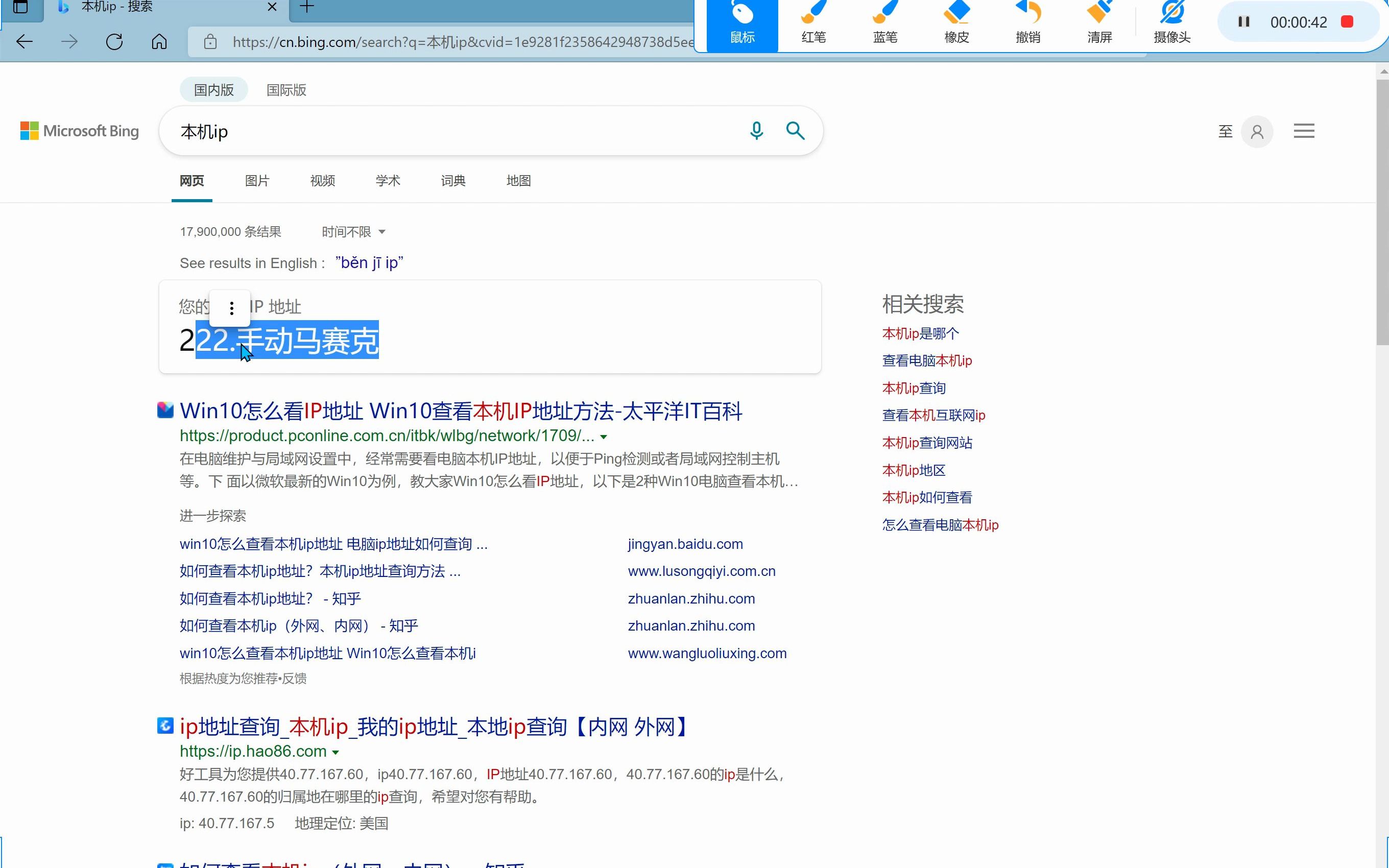Expand the 时间不限 time filter
Viewport: 1389px width, 868px height.
[x=353, y=232]
